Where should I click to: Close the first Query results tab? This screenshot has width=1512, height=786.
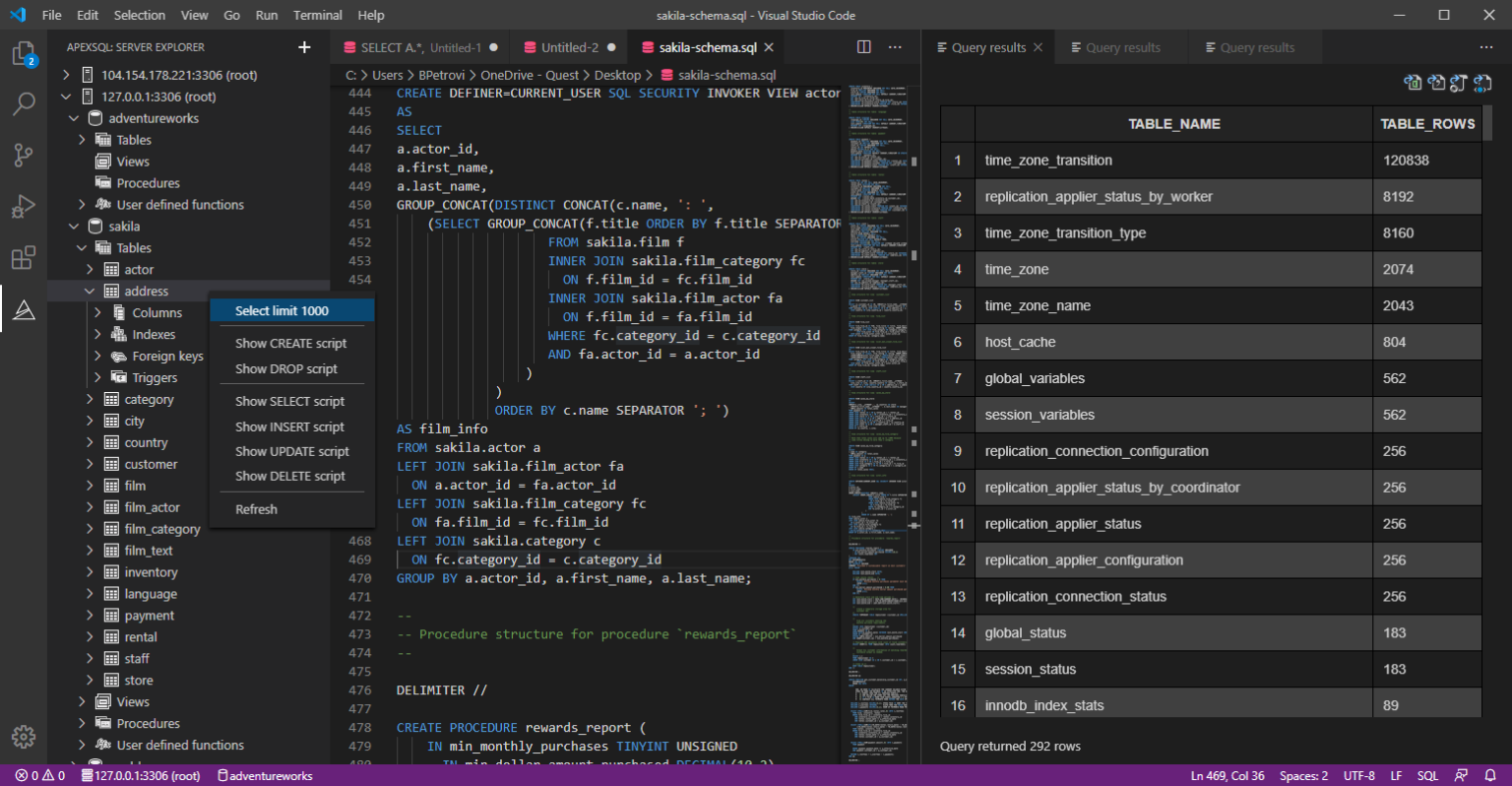pos(1038,47)
